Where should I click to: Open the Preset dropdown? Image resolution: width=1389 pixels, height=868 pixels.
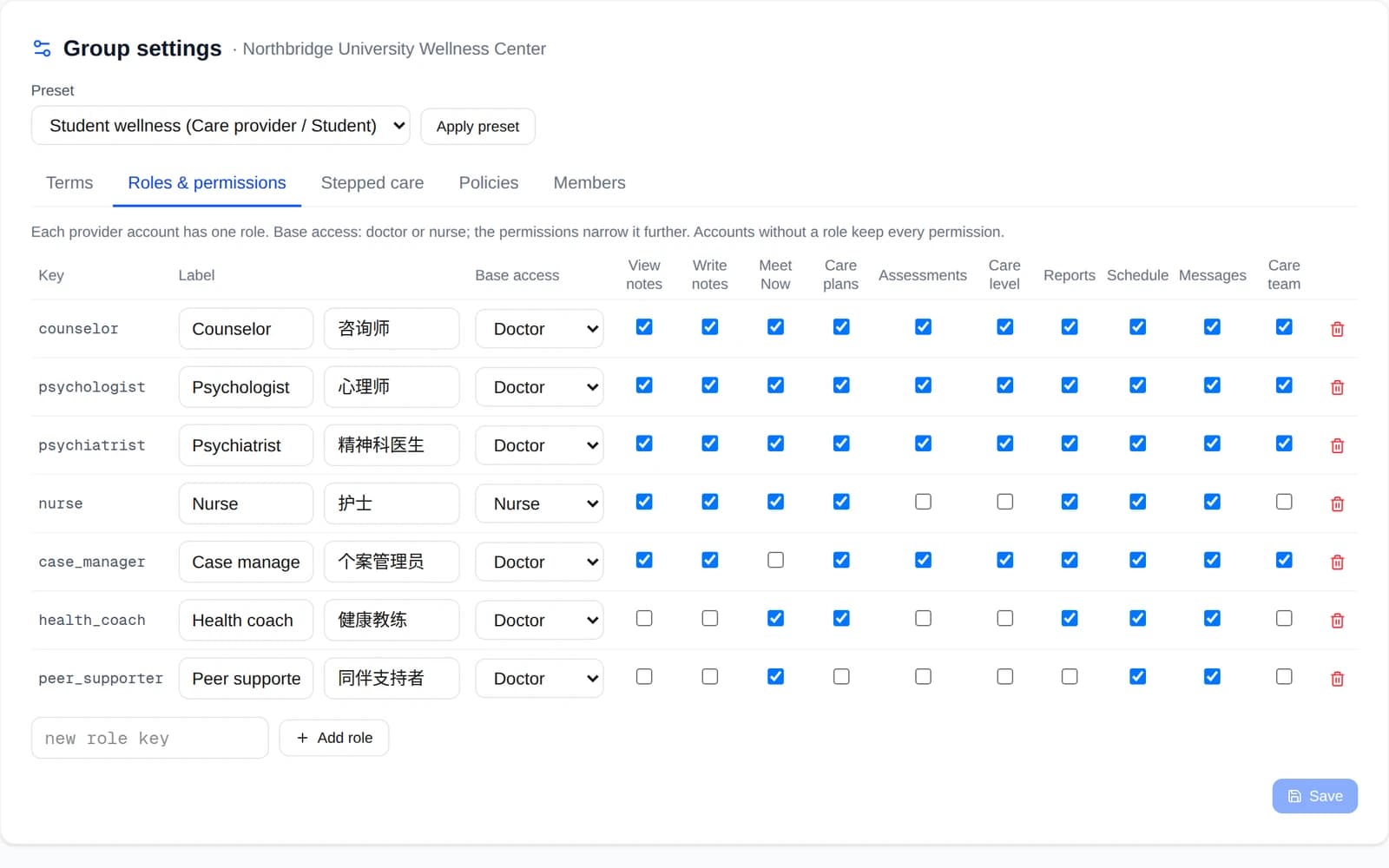(x=221, y=126)
